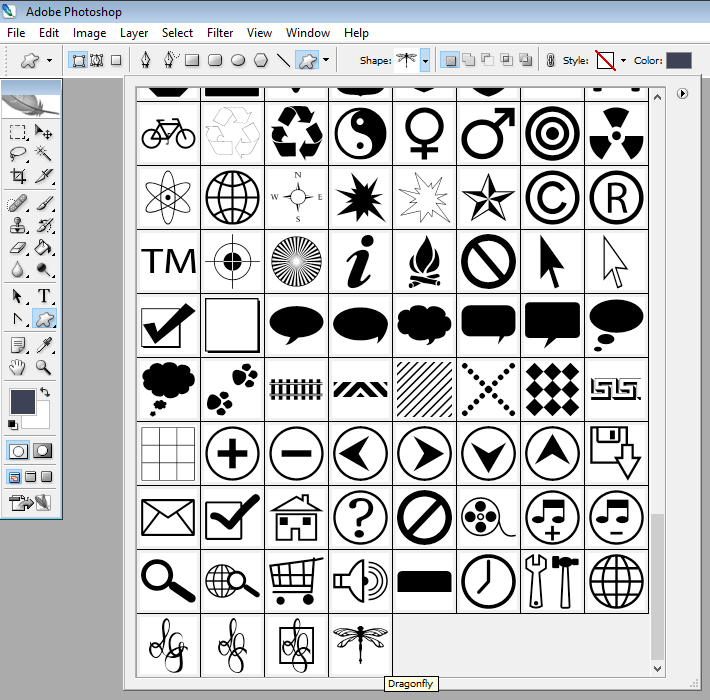The image size is (710, 700).
Task: Click the foreground color swatch
Action: click(22, 402)
